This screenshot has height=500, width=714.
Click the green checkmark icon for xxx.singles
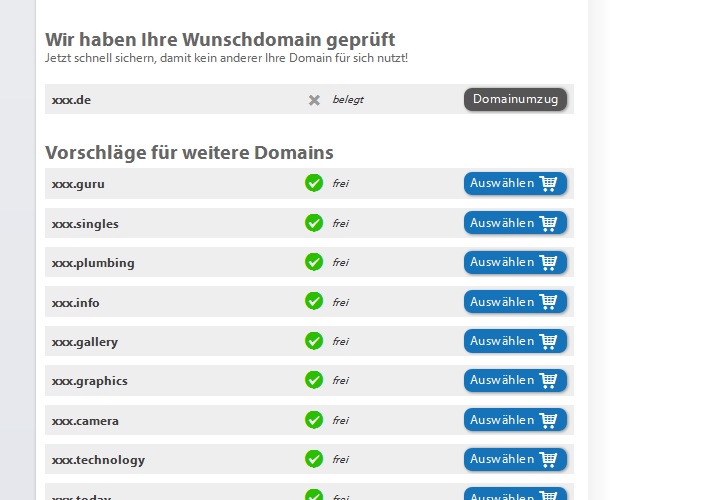tap(314, 223)
